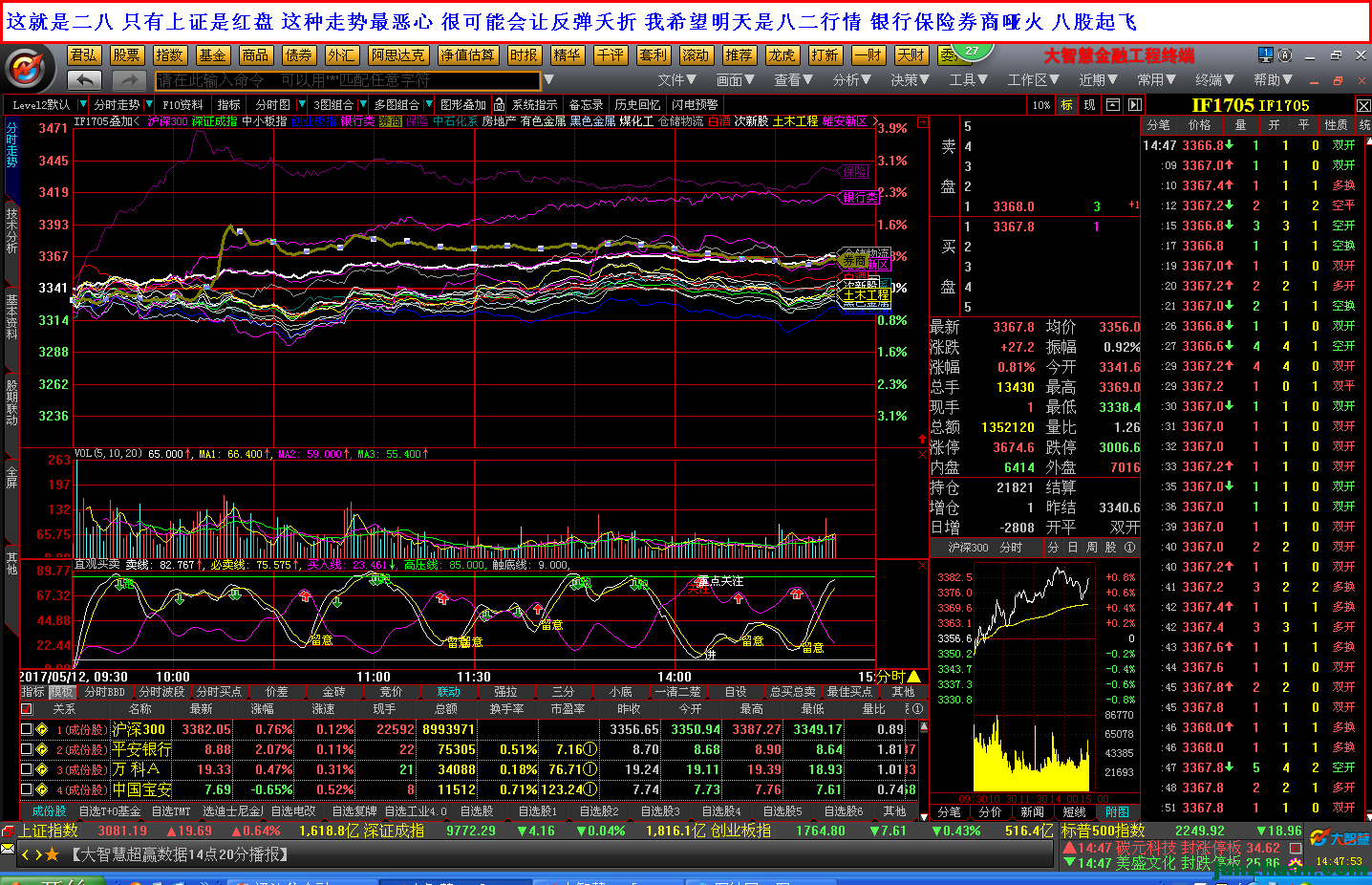This screenshot has width=1372, height=885.
Task: Click the circled A icon in title bar
Action: pos(1285,55)
